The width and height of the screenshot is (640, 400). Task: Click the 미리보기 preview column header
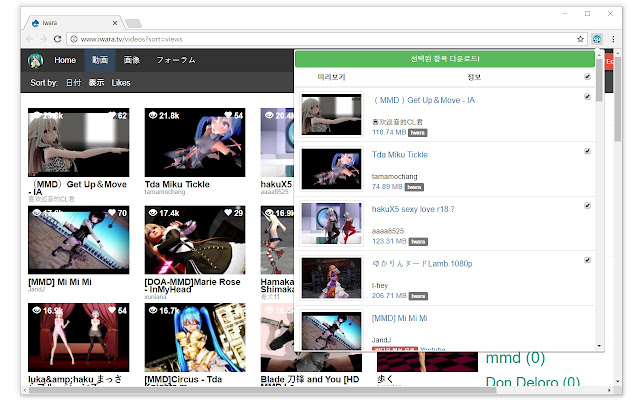331,77
